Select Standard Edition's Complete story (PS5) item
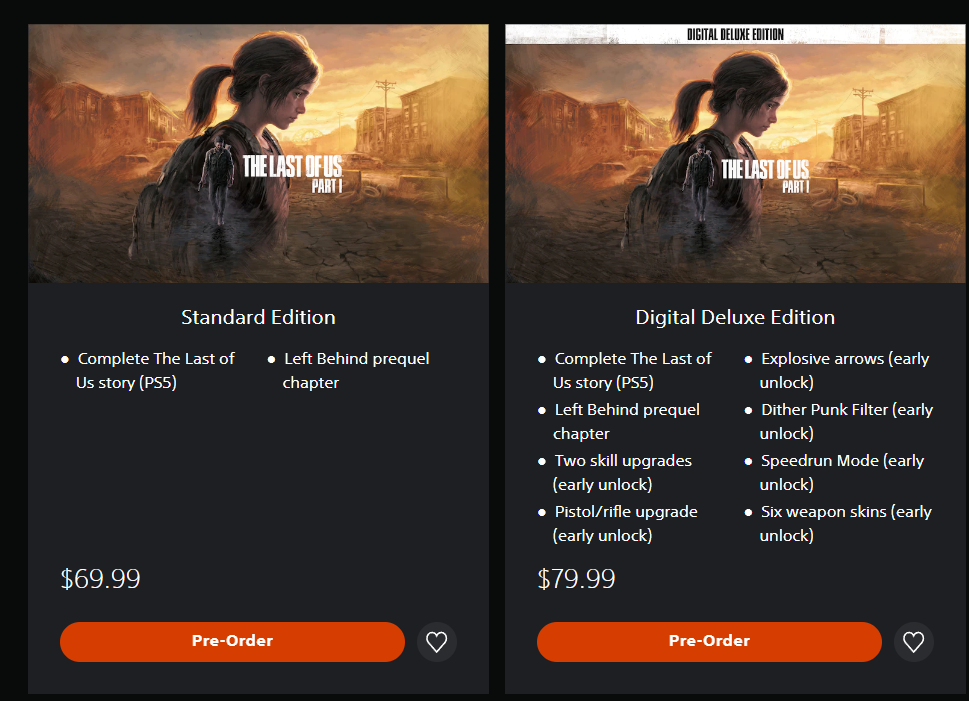Image resolution: width=969 pixels, height=701 pixels. 148,370
